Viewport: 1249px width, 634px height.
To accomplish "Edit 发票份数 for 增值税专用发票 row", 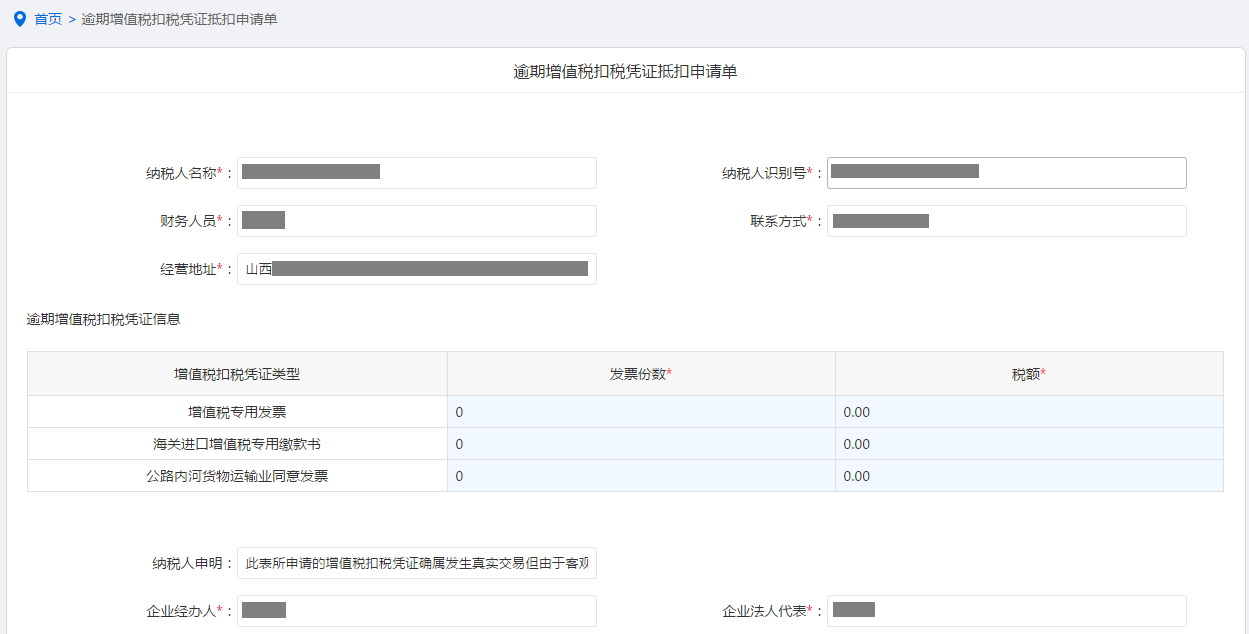I will click(x=641, y=412).
